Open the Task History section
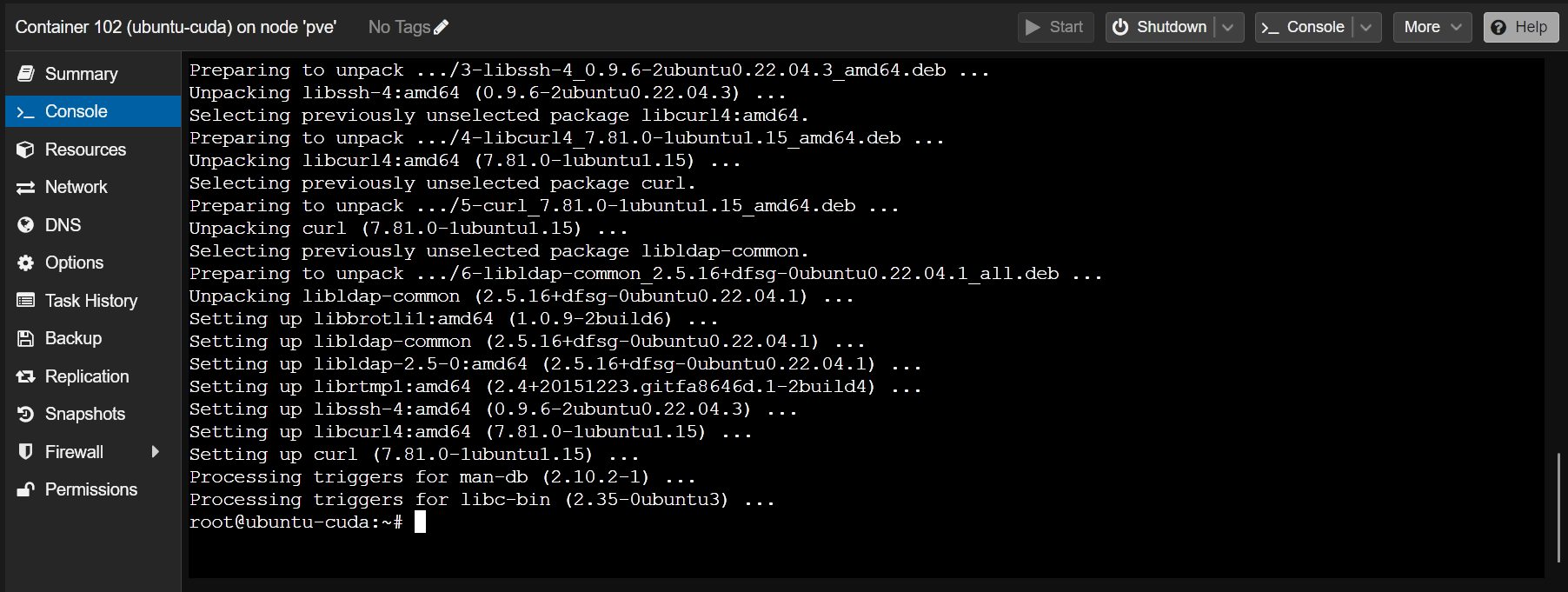1568x592 pixels. (93, 301)
